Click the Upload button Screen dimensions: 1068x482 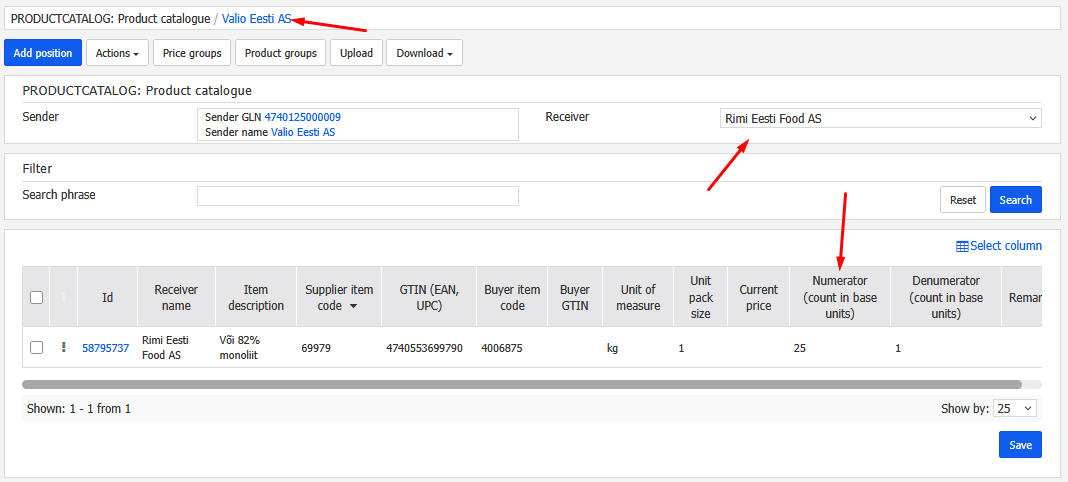(x=356, y=53)
